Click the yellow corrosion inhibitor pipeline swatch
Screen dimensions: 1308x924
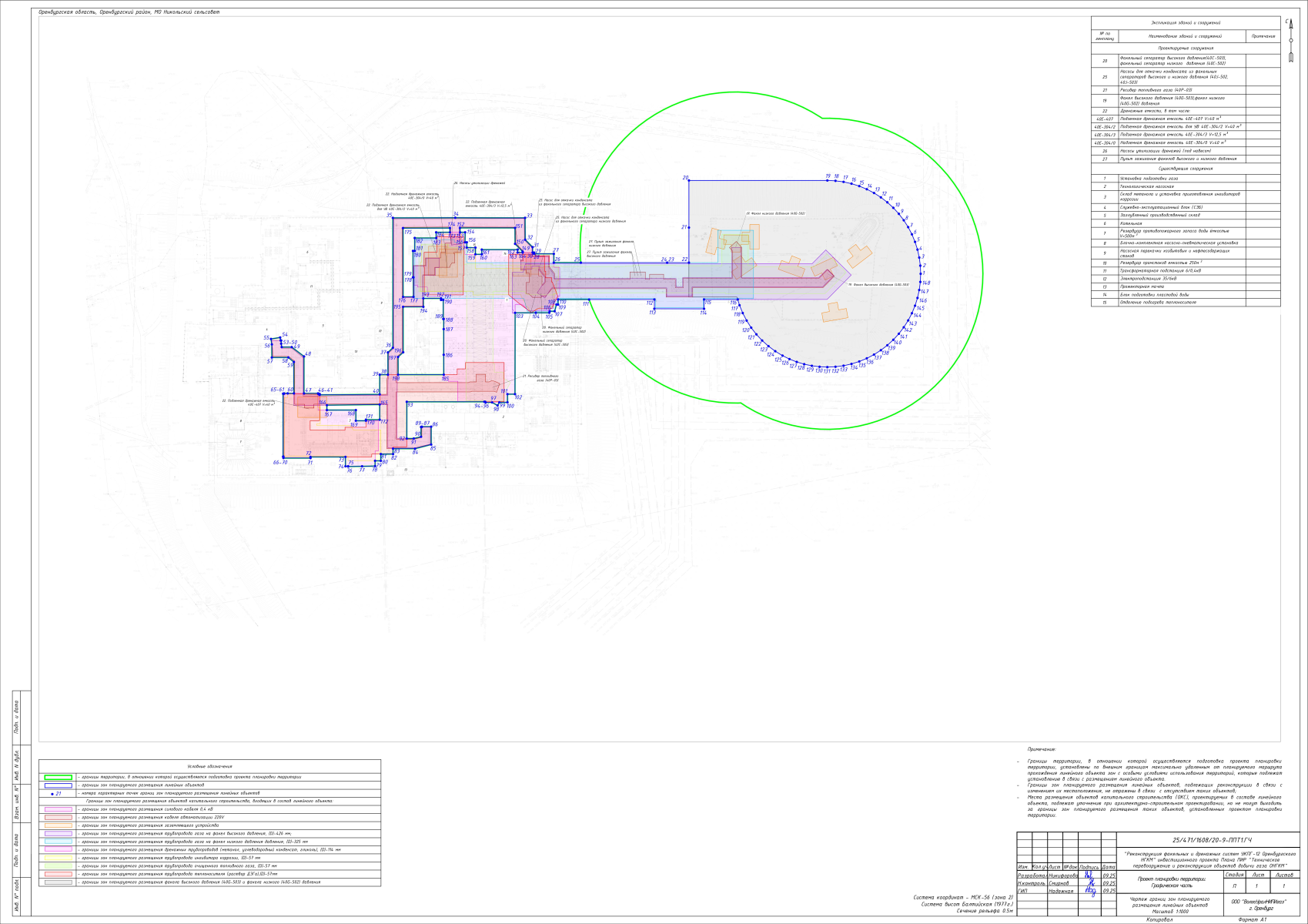[59, 858]
